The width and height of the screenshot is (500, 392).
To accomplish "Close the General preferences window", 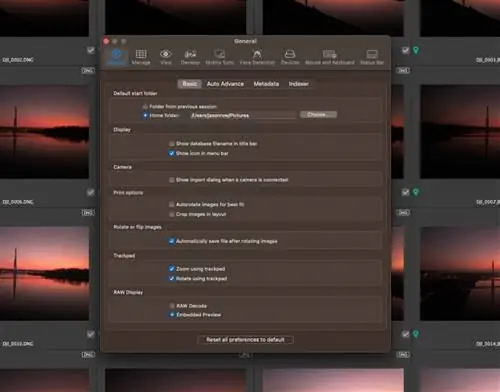I will (106, 41).
